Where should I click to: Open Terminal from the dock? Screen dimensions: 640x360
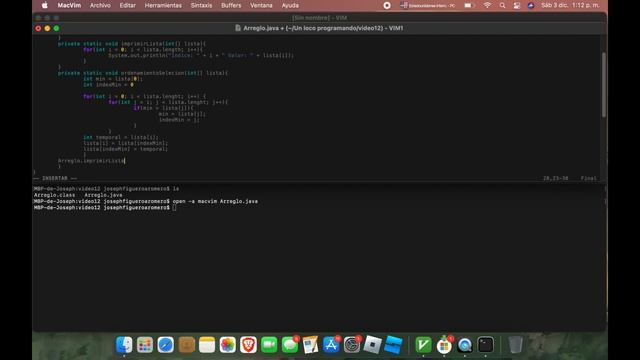pyautogui.click(x=485, y=345)
